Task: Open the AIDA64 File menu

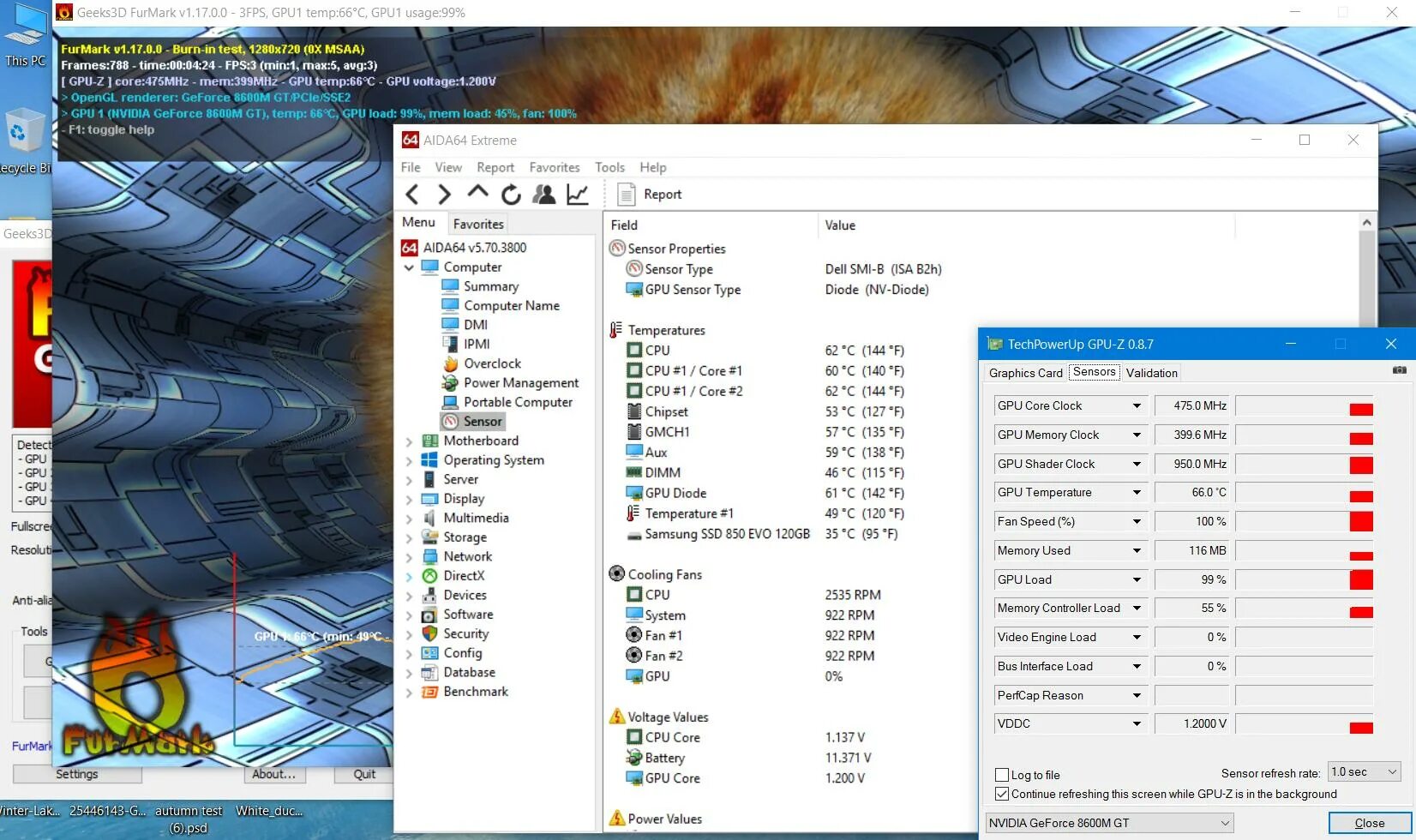Action: pos(411,167)
